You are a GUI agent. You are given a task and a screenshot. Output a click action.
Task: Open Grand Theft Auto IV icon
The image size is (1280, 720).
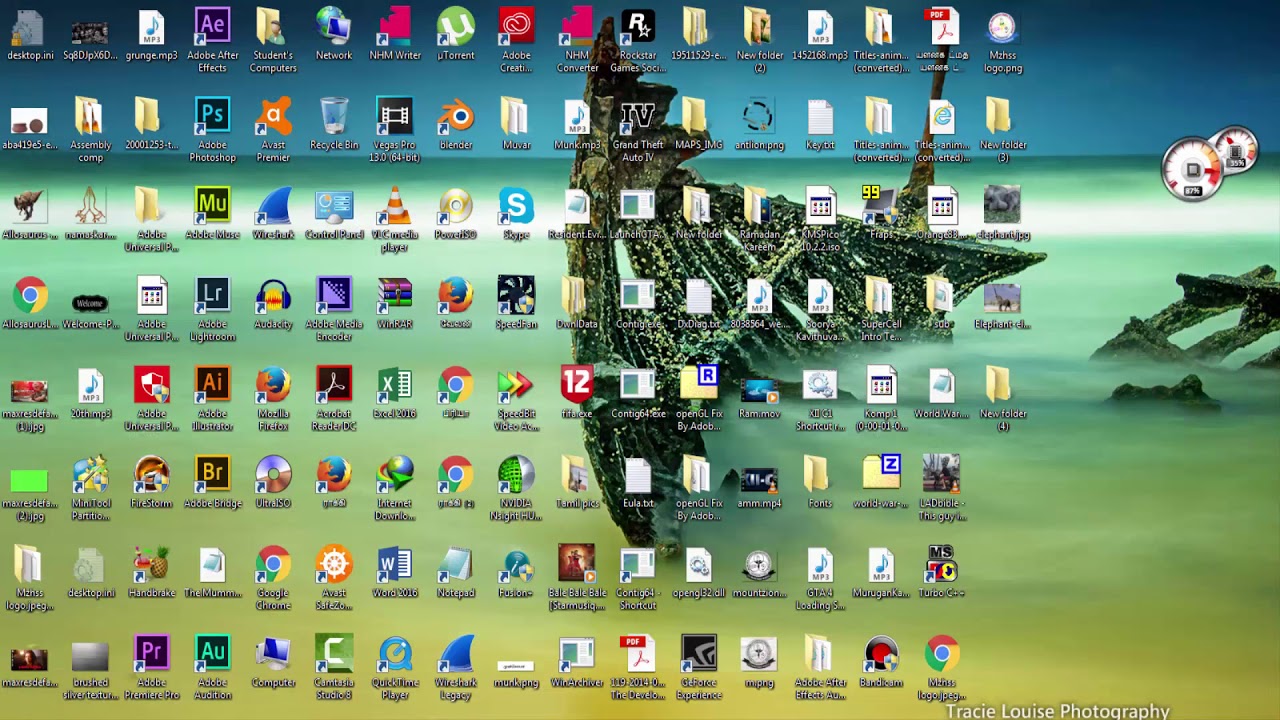(637, 130)
